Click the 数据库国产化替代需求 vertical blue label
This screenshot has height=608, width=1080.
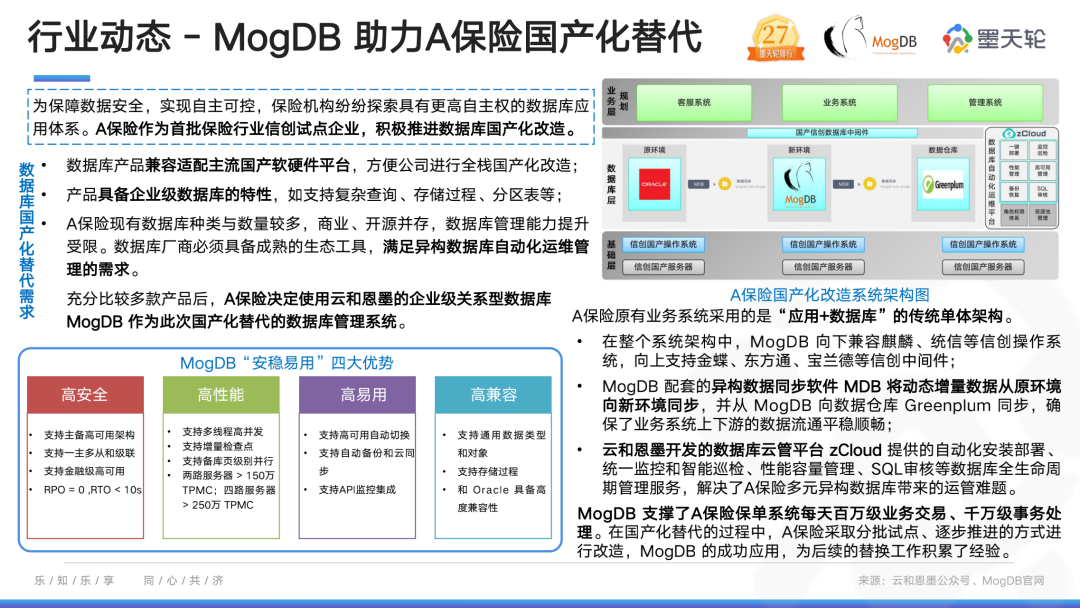(26, 240)
